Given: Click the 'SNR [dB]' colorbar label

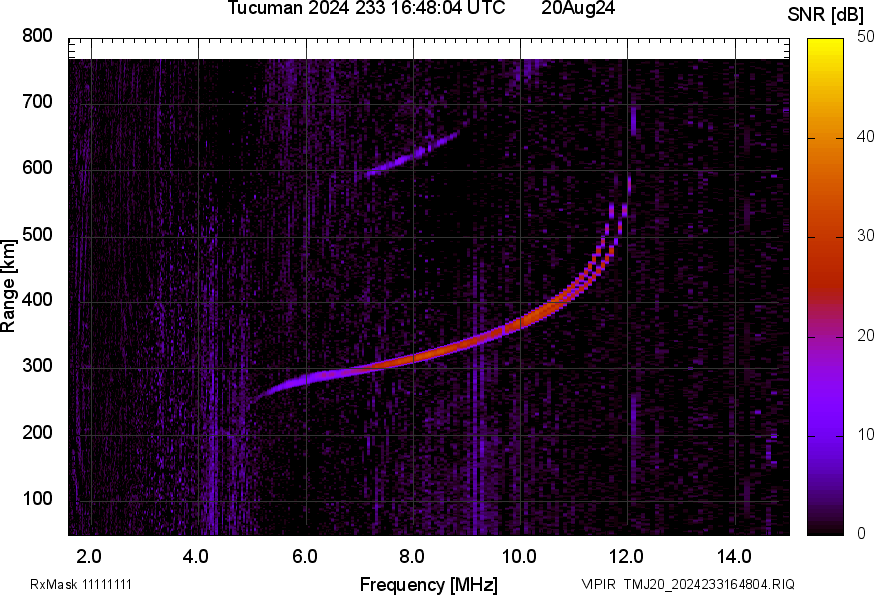Looking at the screenshot, I should pos(826,15).
